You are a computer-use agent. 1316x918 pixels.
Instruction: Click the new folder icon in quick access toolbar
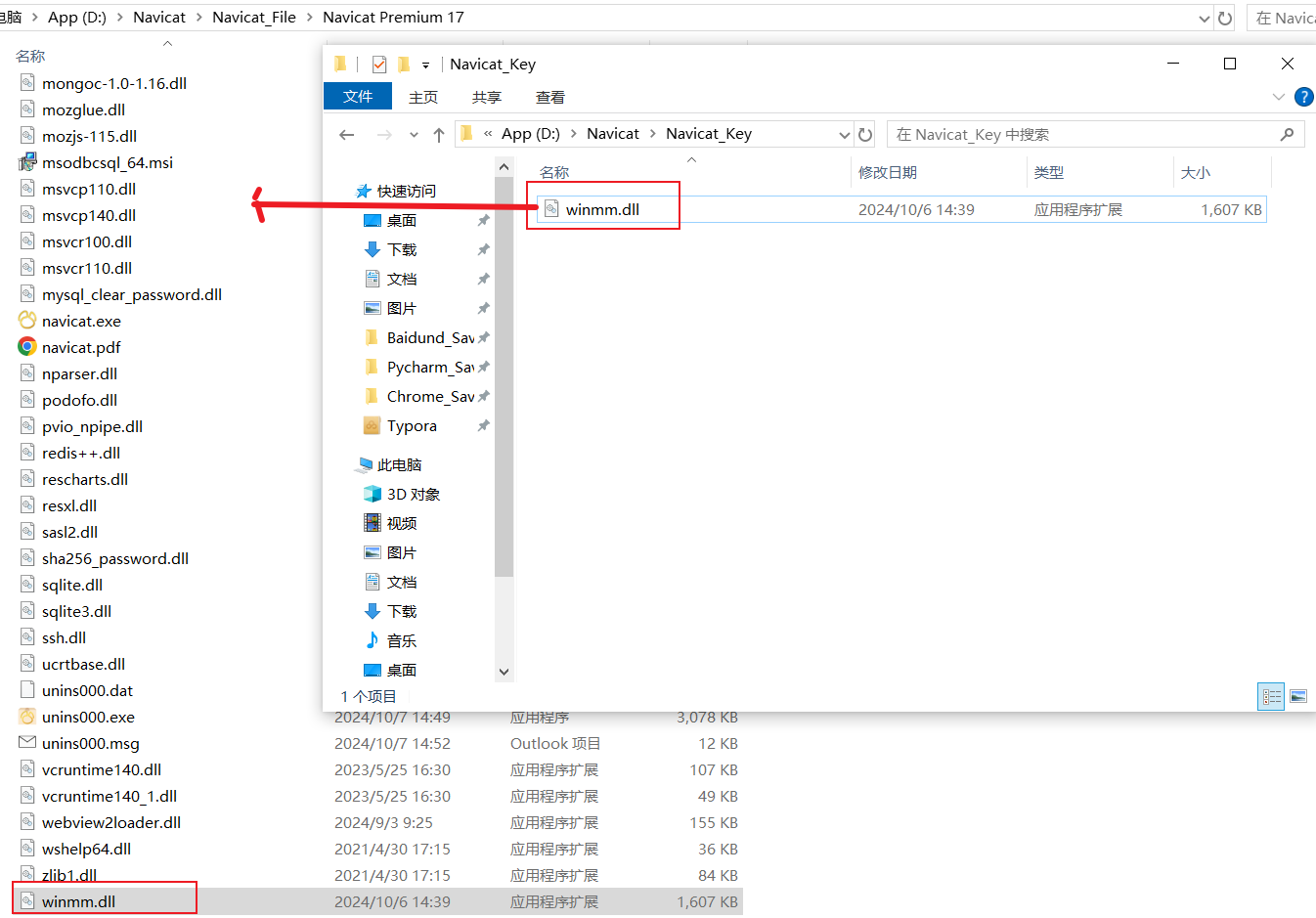(403, 65)
